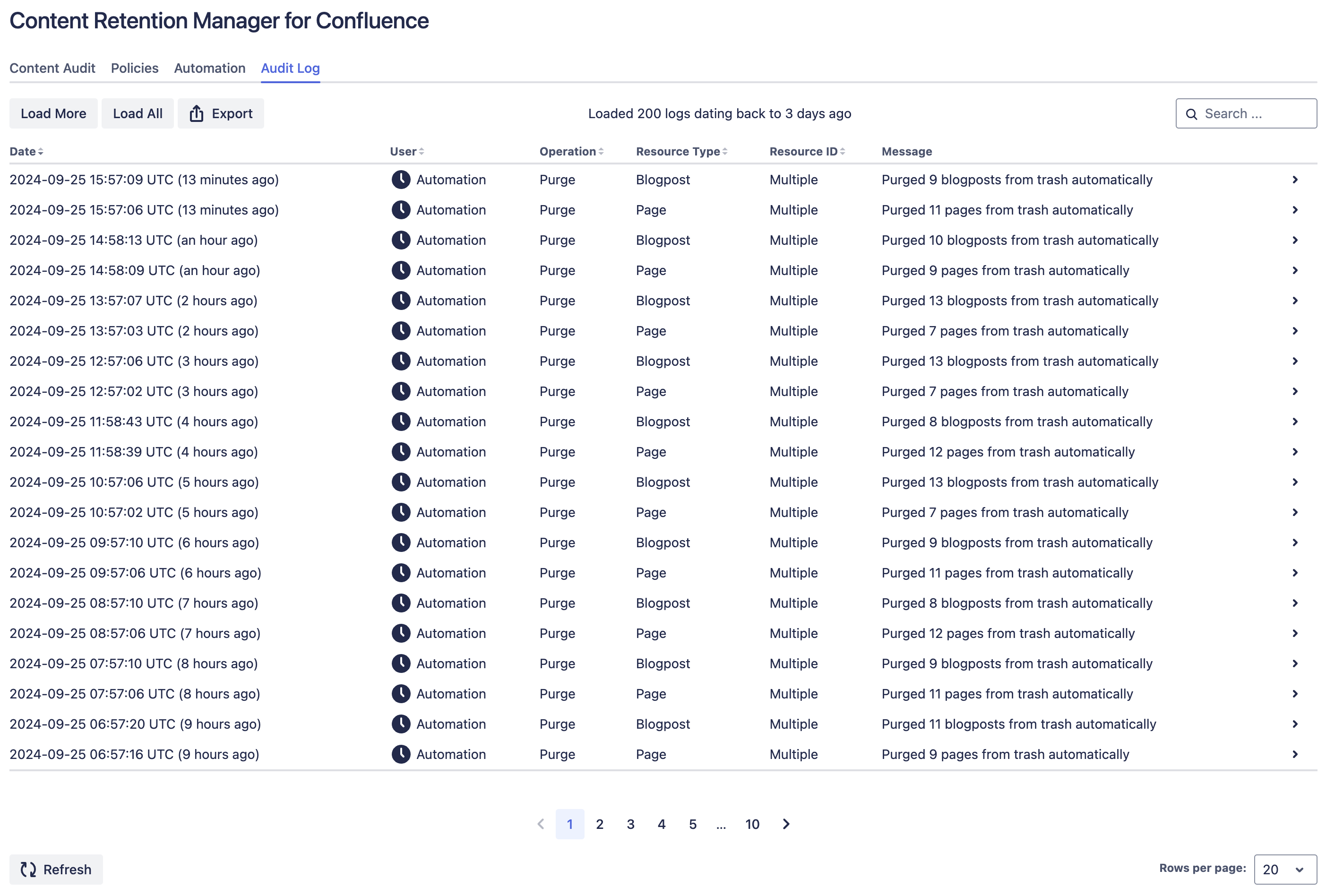The width and height of the screenshot is (1326, 896).
Task: Click the magnifier icon in search box
Action: pyautogui.click(x=1191, y=114)
